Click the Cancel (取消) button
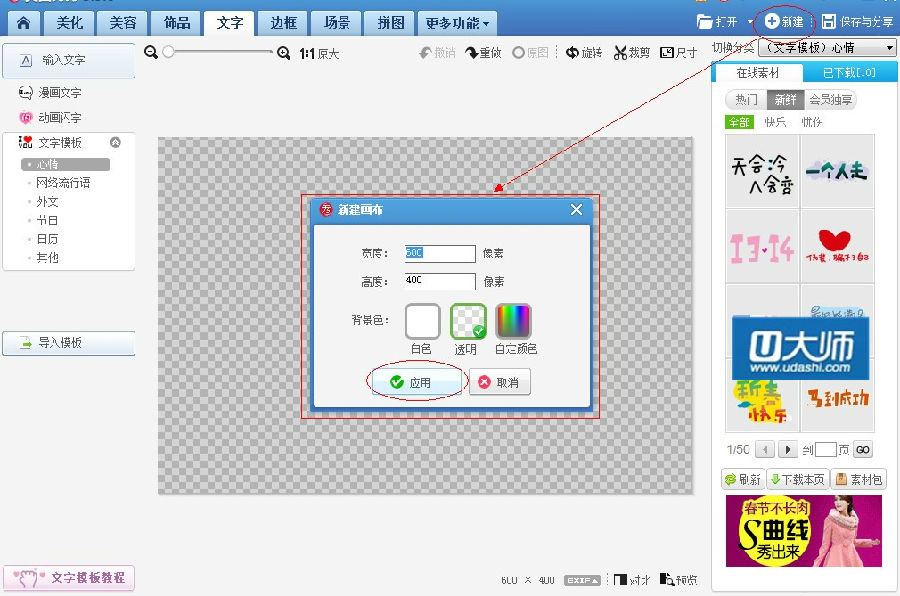900x596 pixels. tap(500, 382)
